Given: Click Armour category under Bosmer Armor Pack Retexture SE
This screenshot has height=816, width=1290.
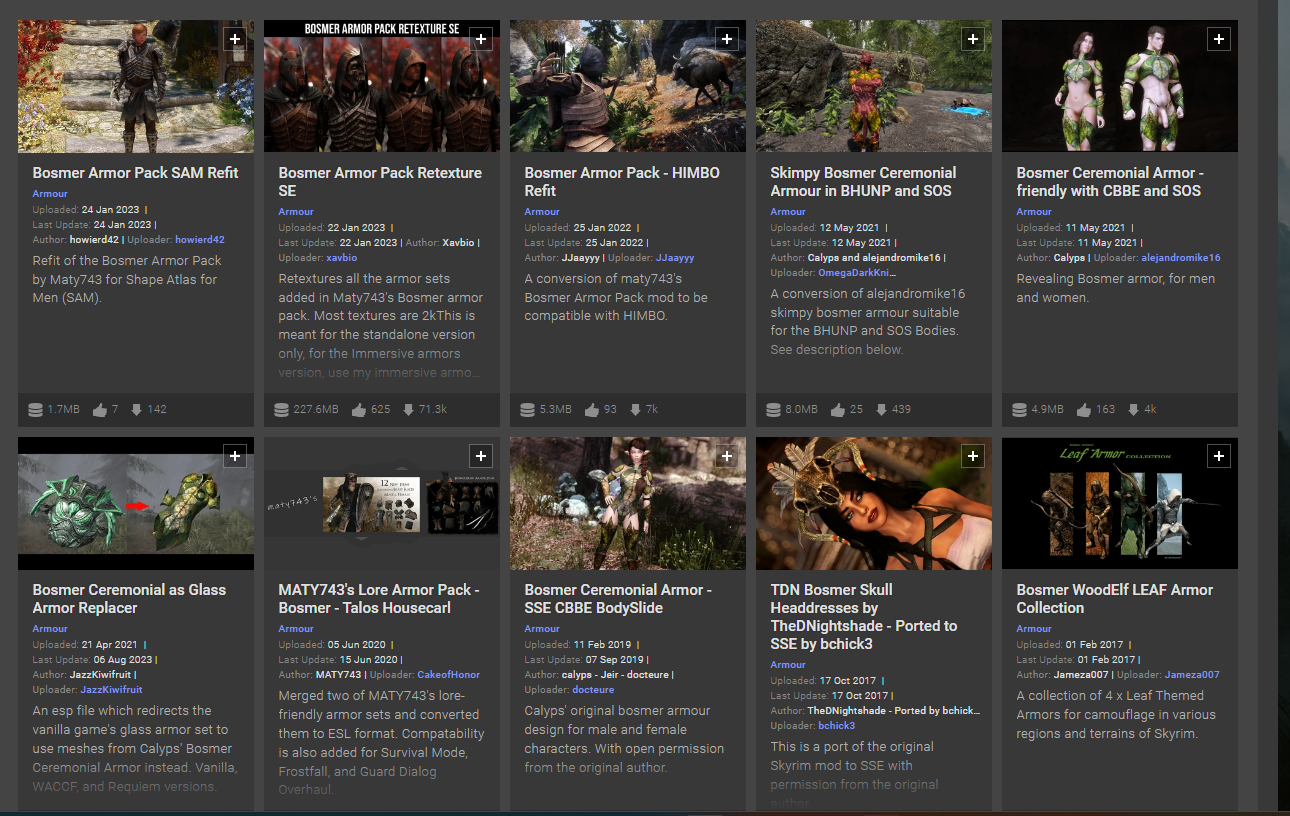Looking at the screenshot, I should coord(296,212).
